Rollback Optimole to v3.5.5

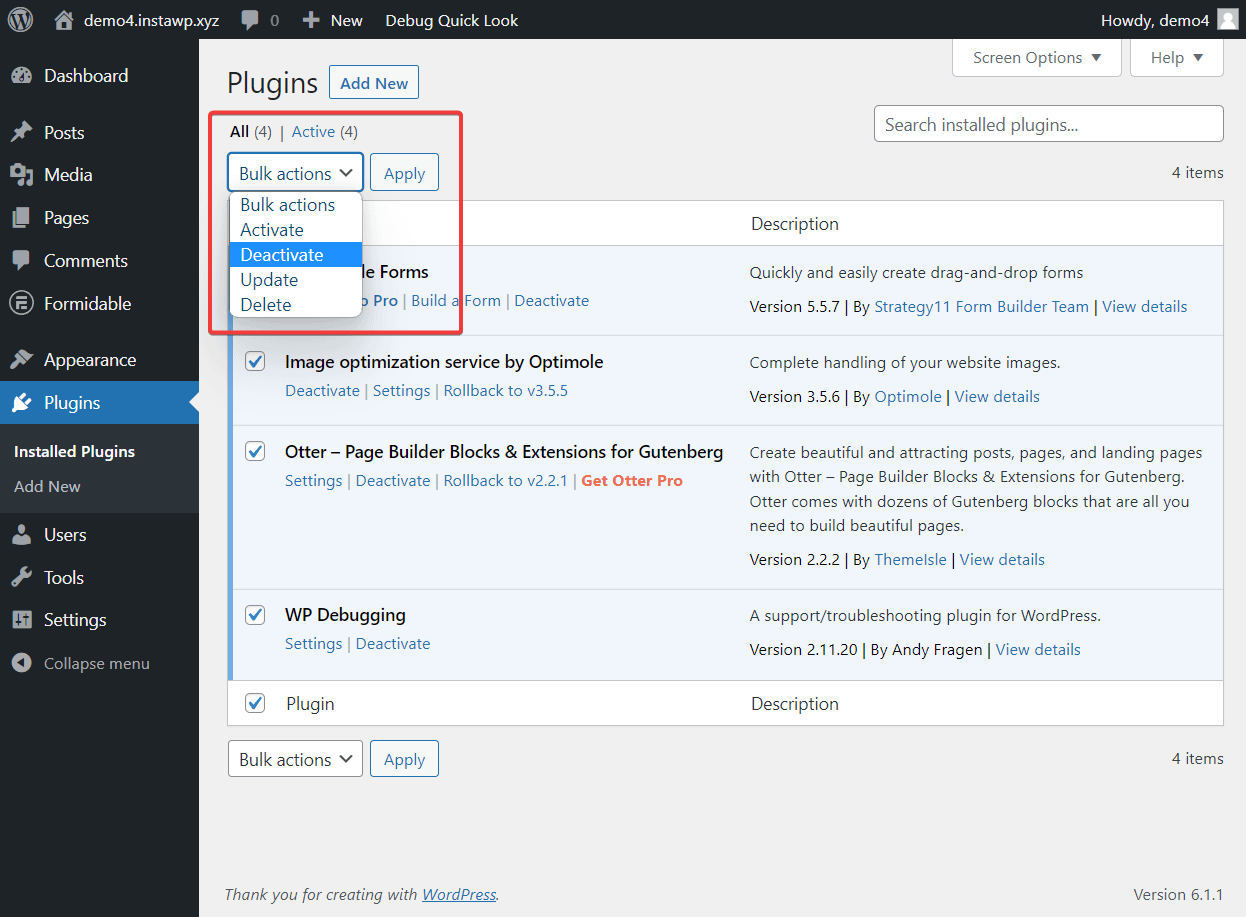[x=505, y=390]
